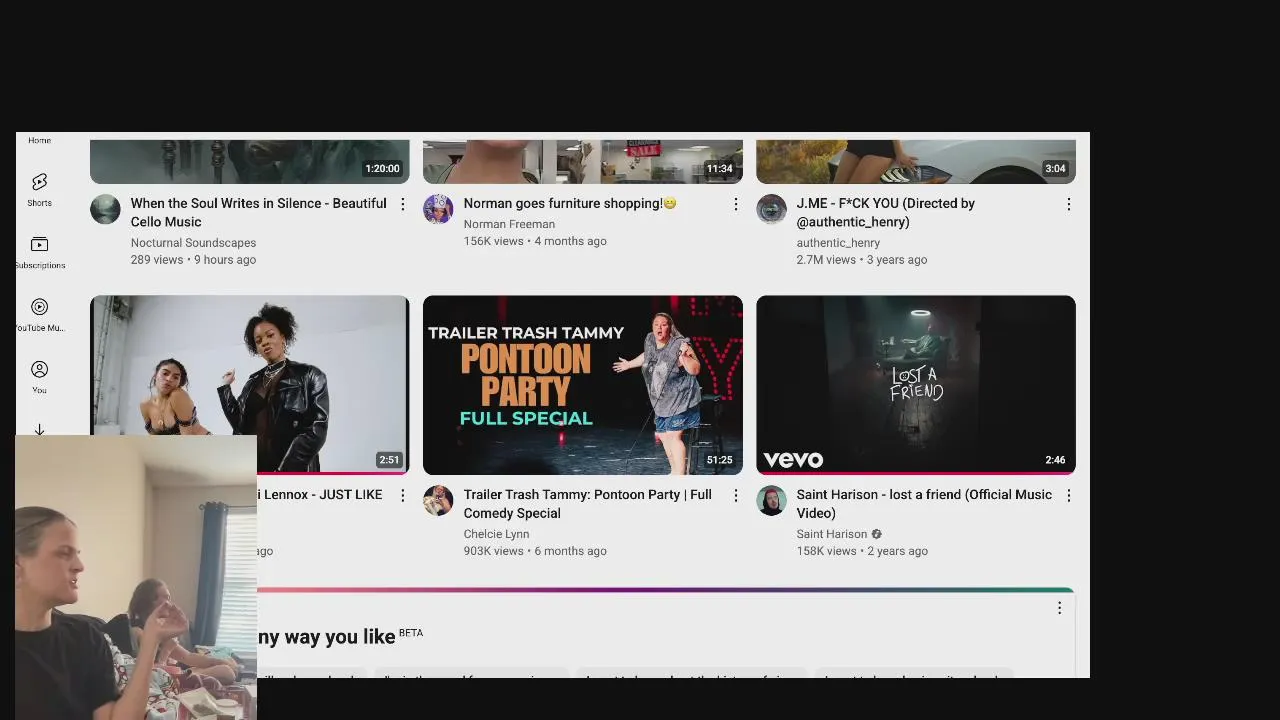Viewport: 1280px width, 720px height.
Task: Open authentic_henry channel avatar
Action: coord(771,209)
